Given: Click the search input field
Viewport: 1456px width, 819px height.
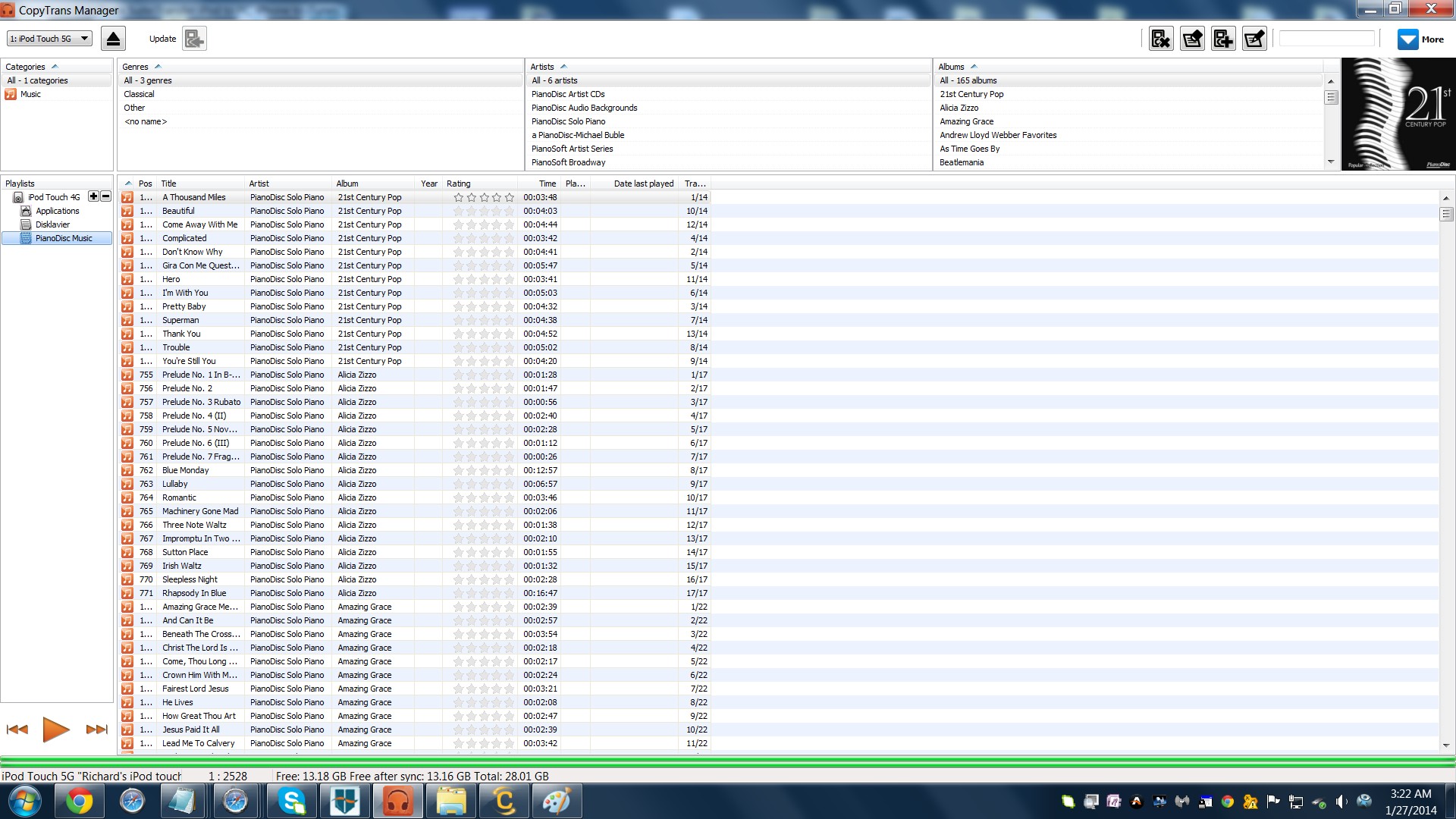Looking at the screenshot, I should [1327, 39].
